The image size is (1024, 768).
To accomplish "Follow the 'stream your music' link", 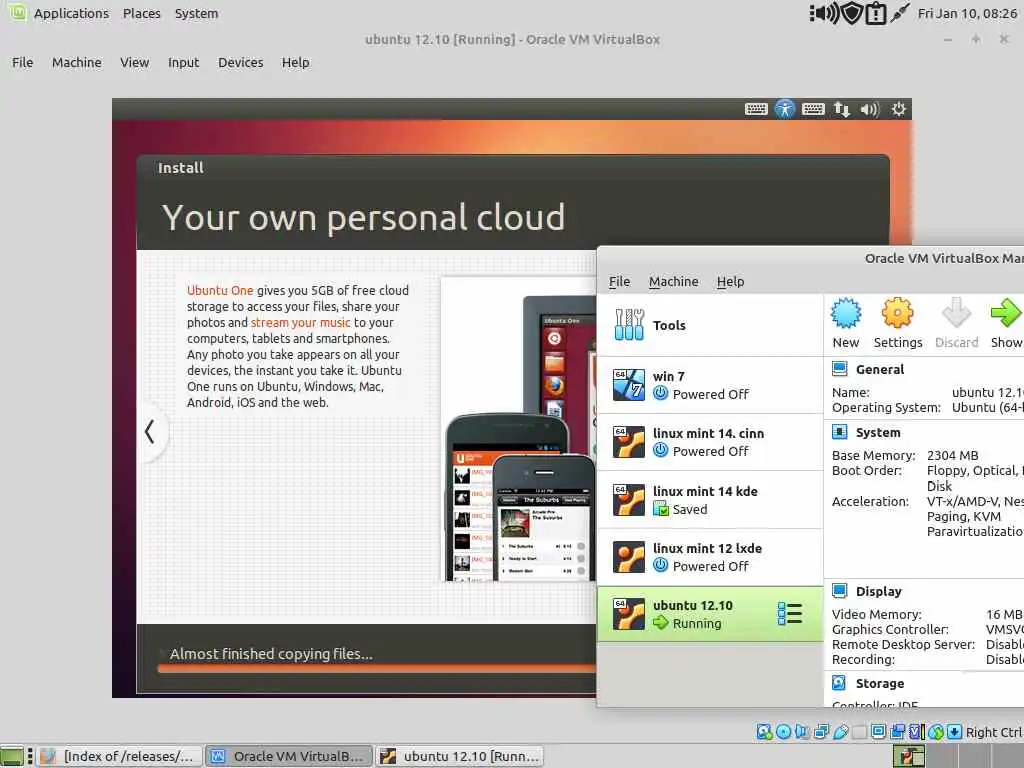I will point(300,322).
